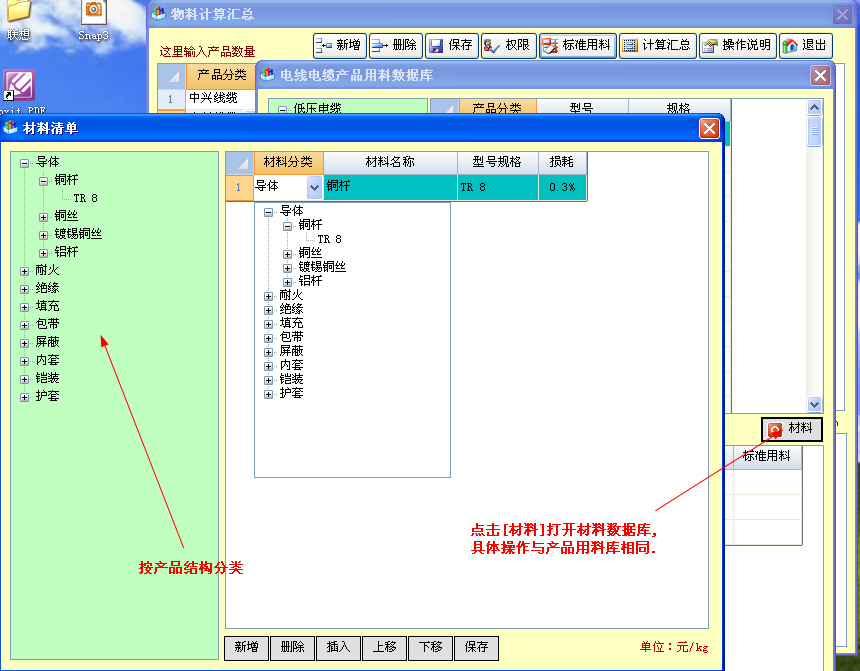Expand the 绝缘 node in left tree
860x671 pixels.
click(25, 288)
